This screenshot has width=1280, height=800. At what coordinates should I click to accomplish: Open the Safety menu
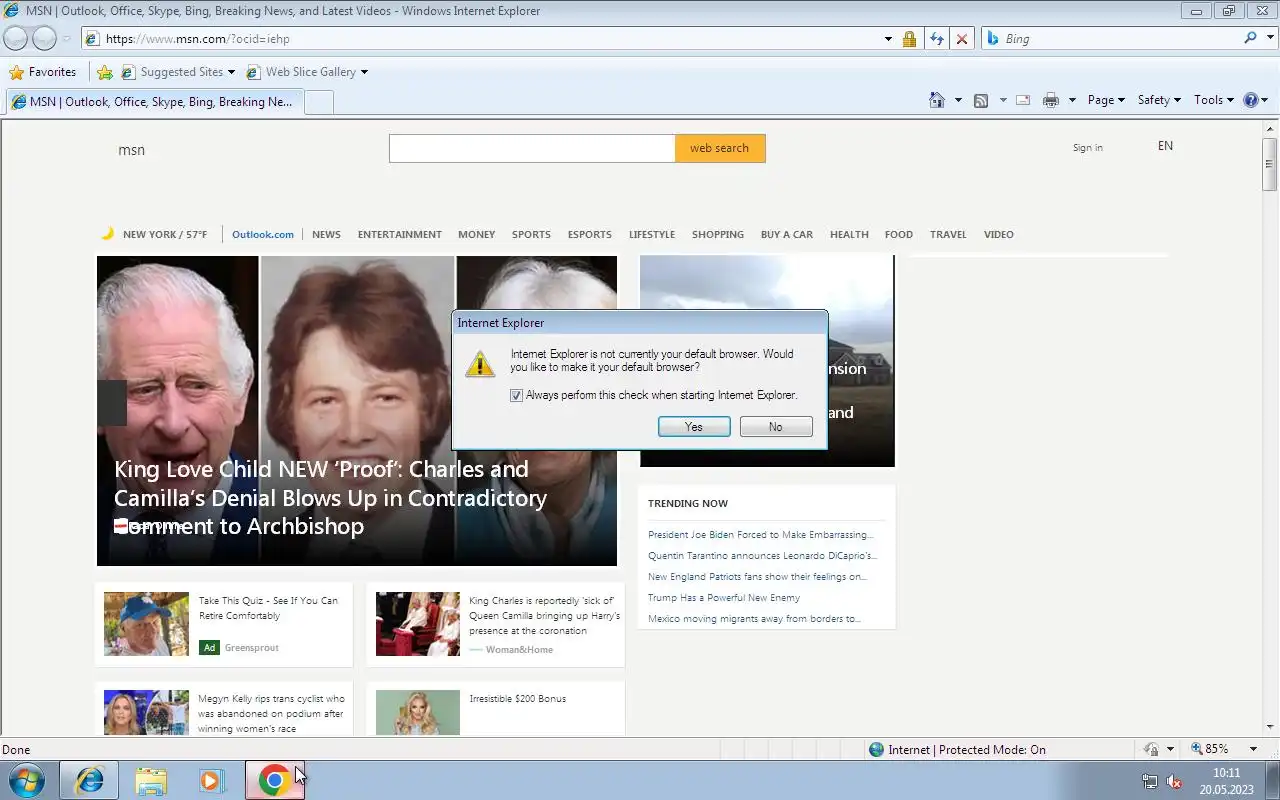(x=1159, y=100)
